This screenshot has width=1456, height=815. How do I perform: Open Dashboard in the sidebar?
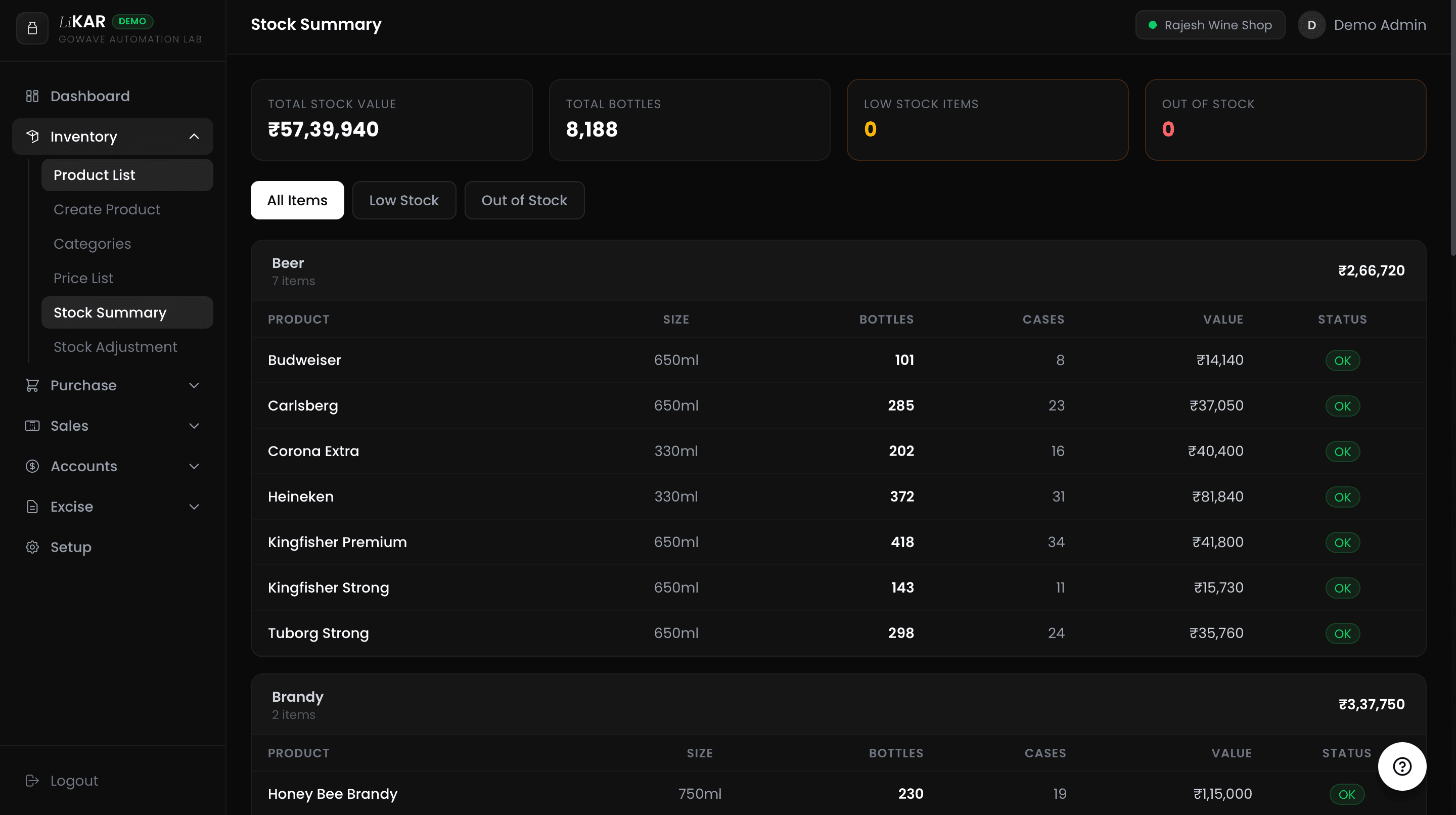[x=112, y=96]
